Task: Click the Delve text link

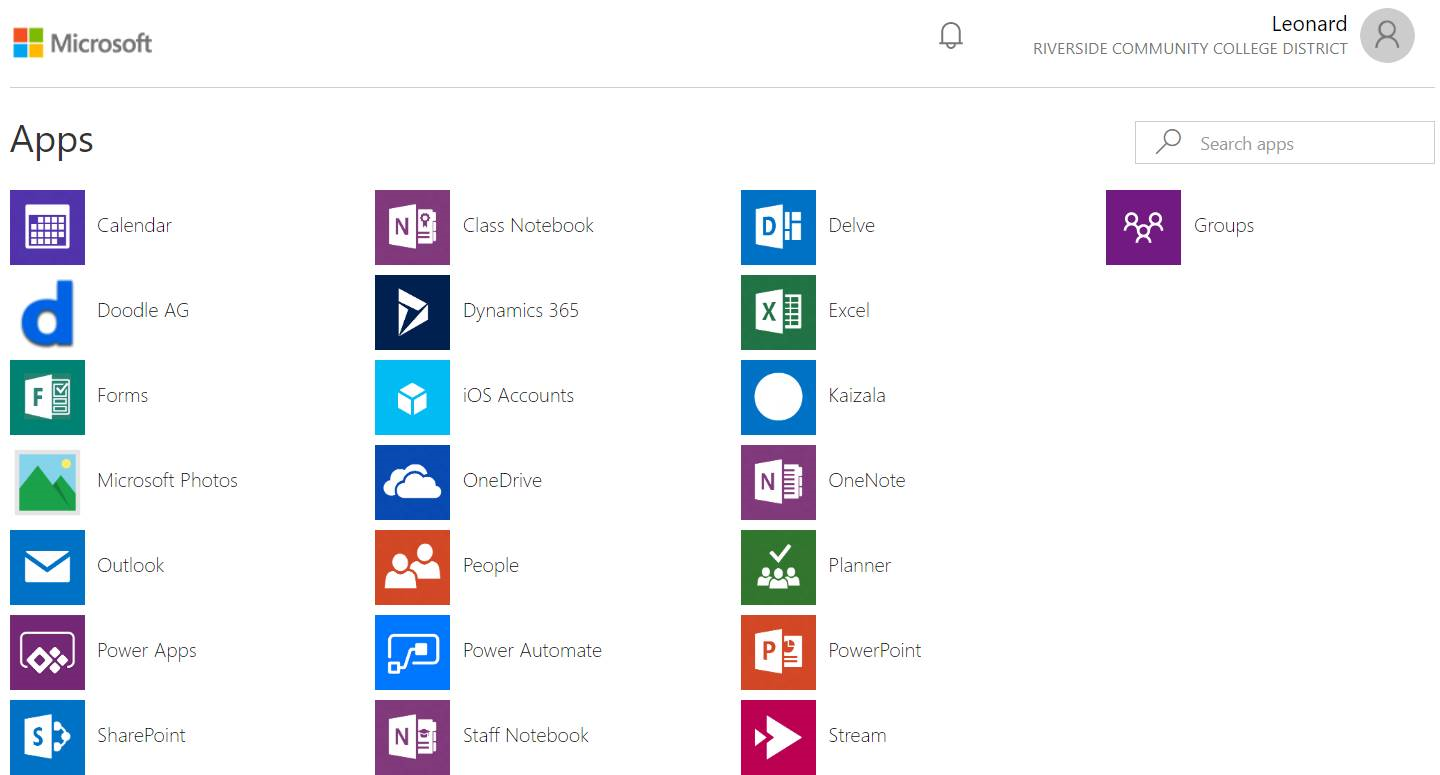Action: pyautogui.click(x=851, y=225)
